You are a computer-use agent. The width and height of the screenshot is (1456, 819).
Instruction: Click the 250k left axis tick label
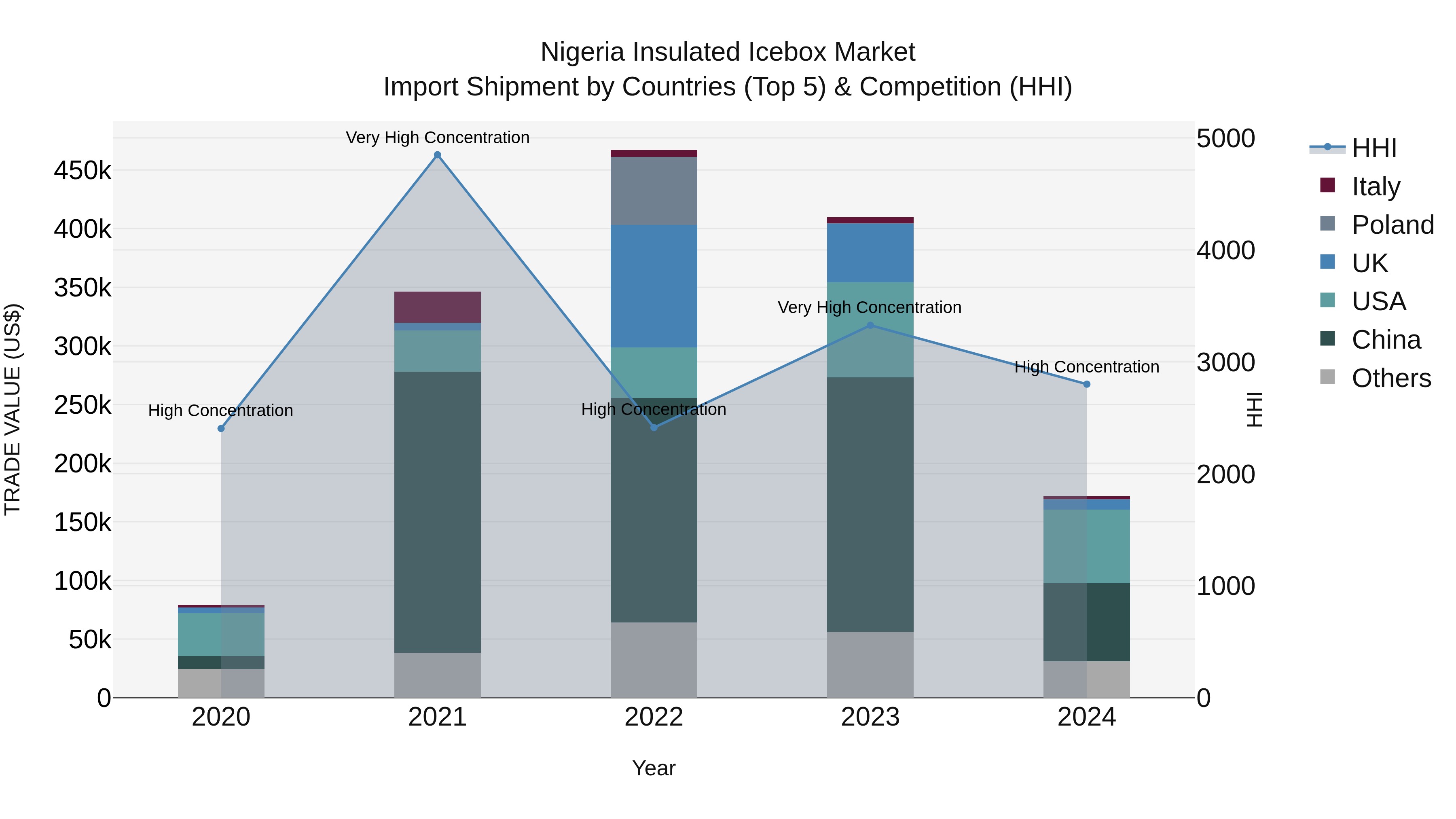coord(83,405)
